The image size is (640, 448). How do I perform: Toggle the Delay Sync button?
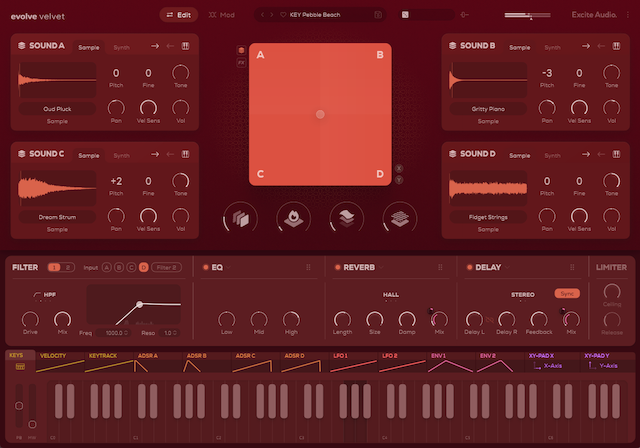pyautogui.click(x=565, y=294)
